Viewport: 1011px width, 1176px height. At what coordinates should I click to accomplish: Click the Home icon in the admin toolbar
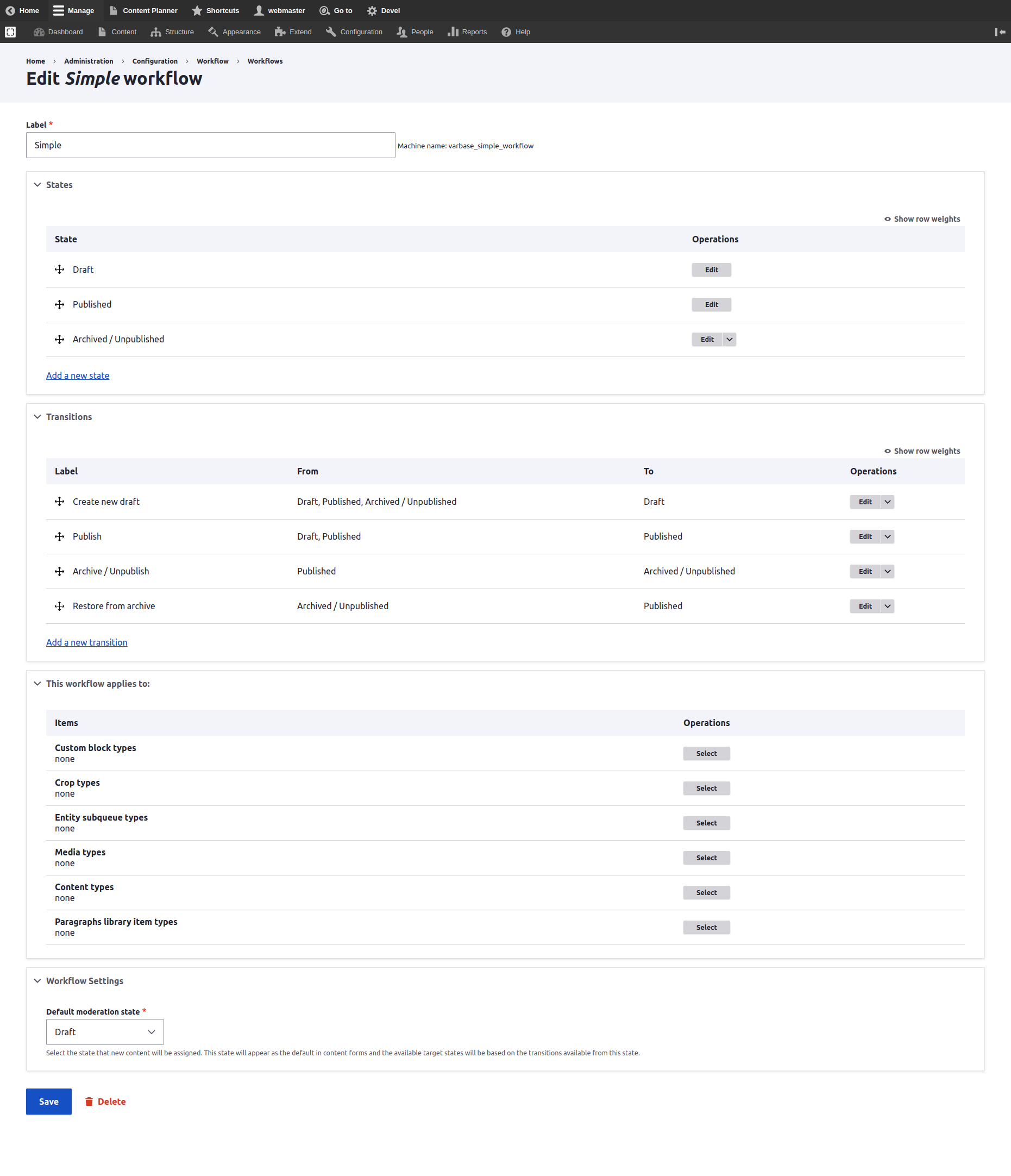[x=10, y=10]
